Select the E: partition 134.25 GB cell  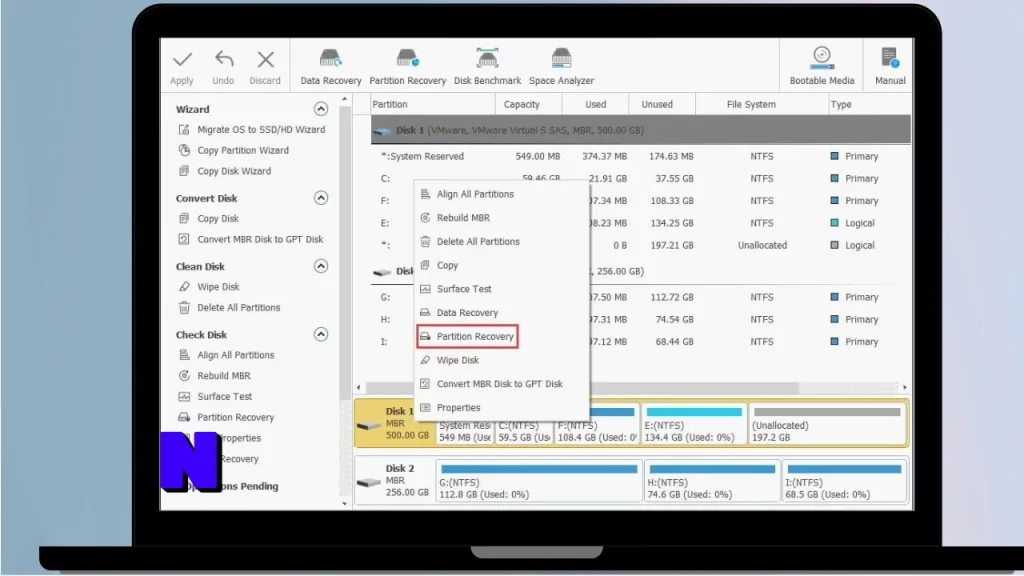point(671,223)
